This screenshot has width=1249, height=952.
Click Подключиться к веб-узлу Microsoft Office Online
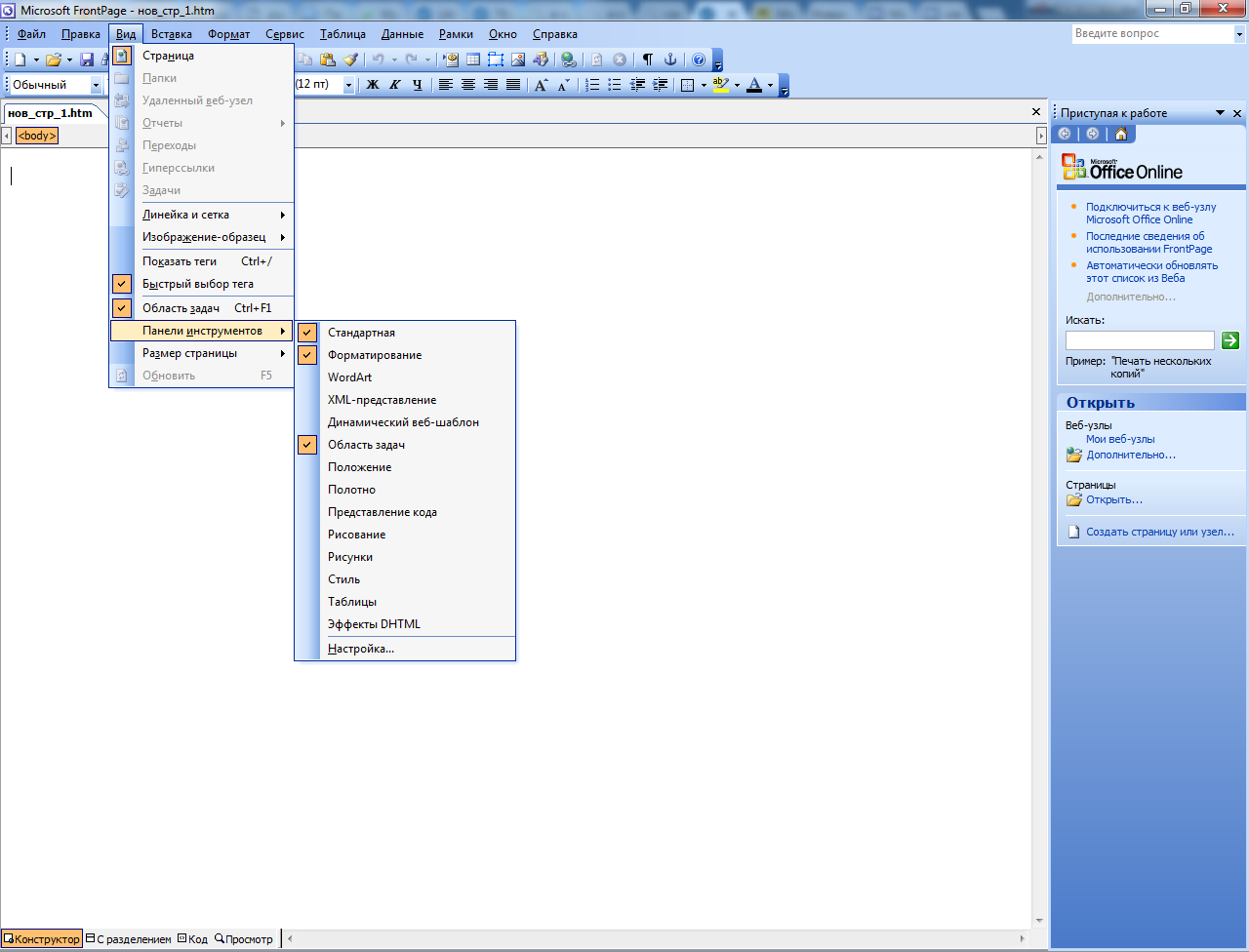click(1151, 213)
